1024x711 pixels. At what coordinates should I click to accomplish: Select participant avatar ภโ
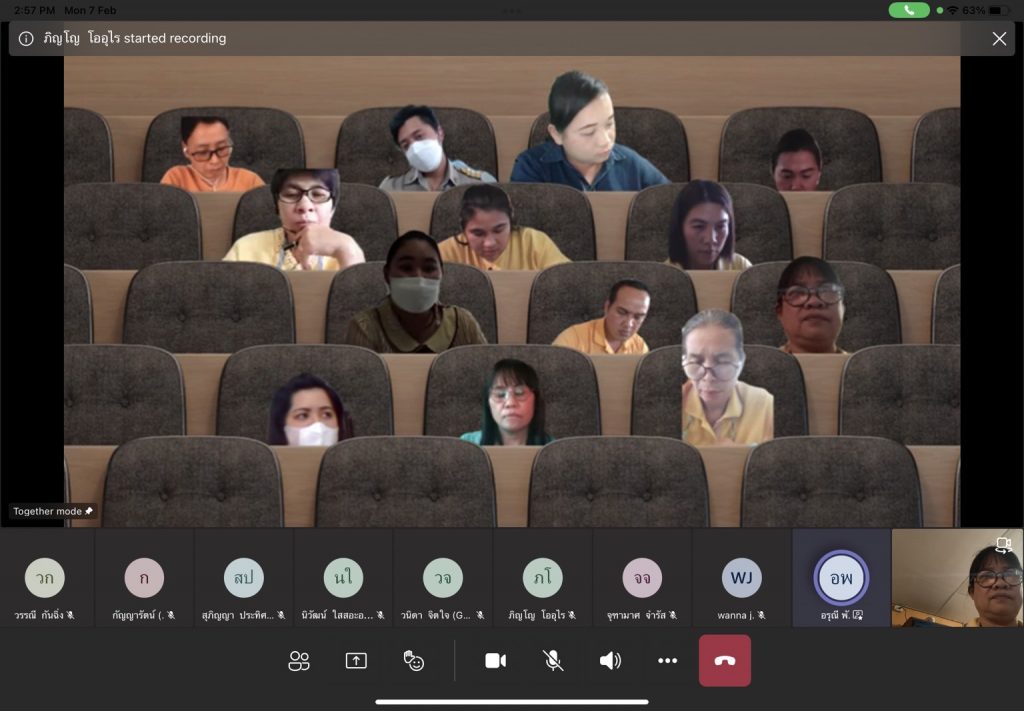543,578
